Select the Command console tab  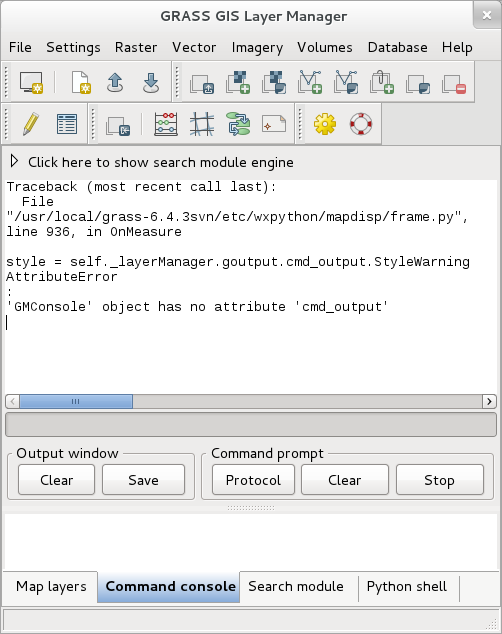coord(171,586)
